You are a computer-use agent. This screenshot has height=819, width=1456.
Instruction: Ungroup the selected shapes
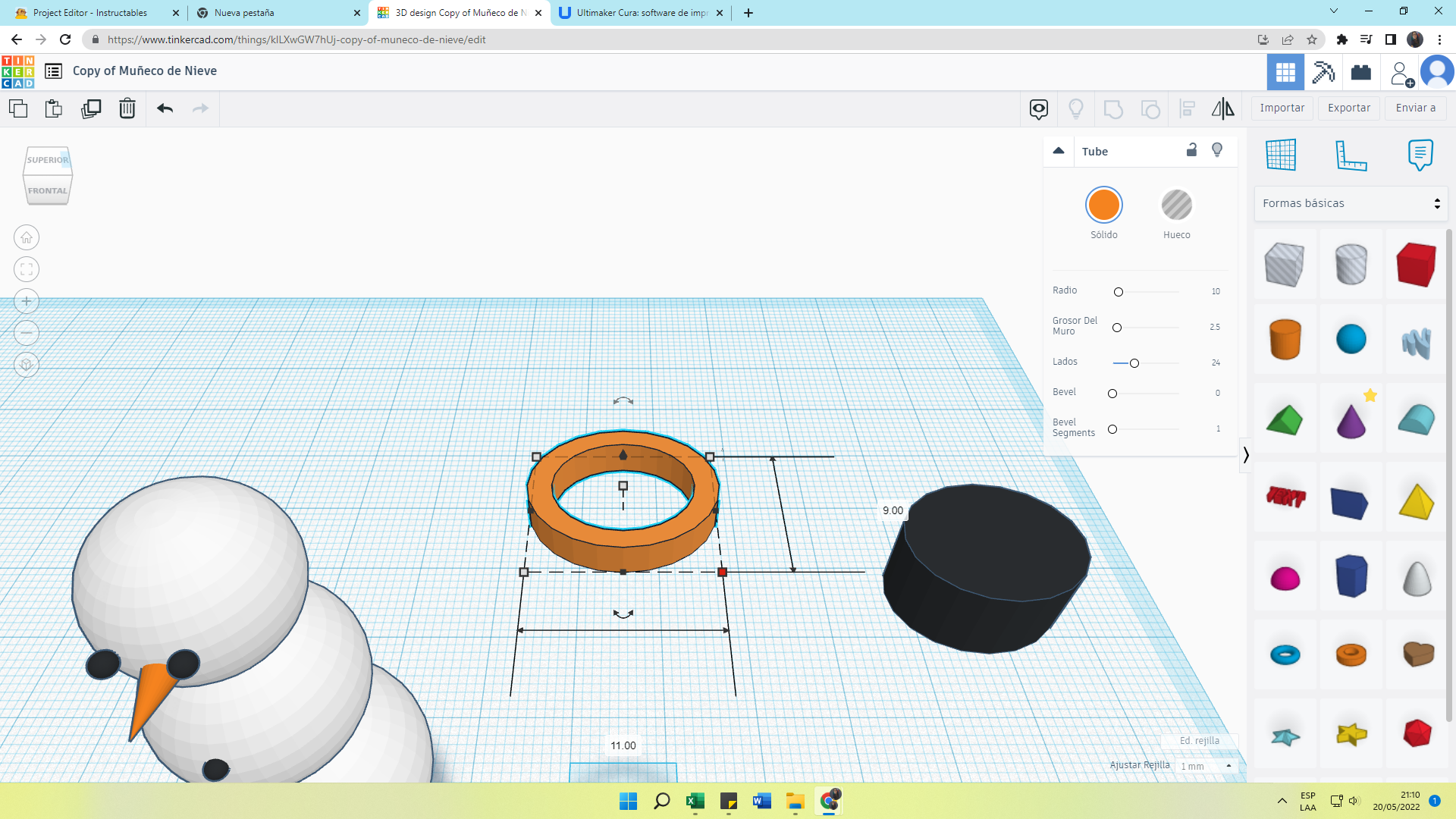point(1150,109)
